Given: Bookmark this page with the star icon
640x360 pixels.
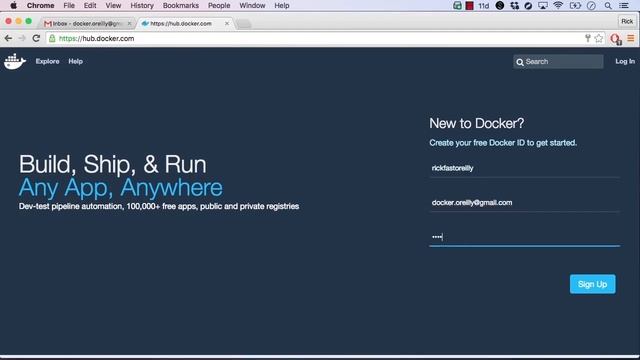Looking at the screenshot, I should click(599, 38).
